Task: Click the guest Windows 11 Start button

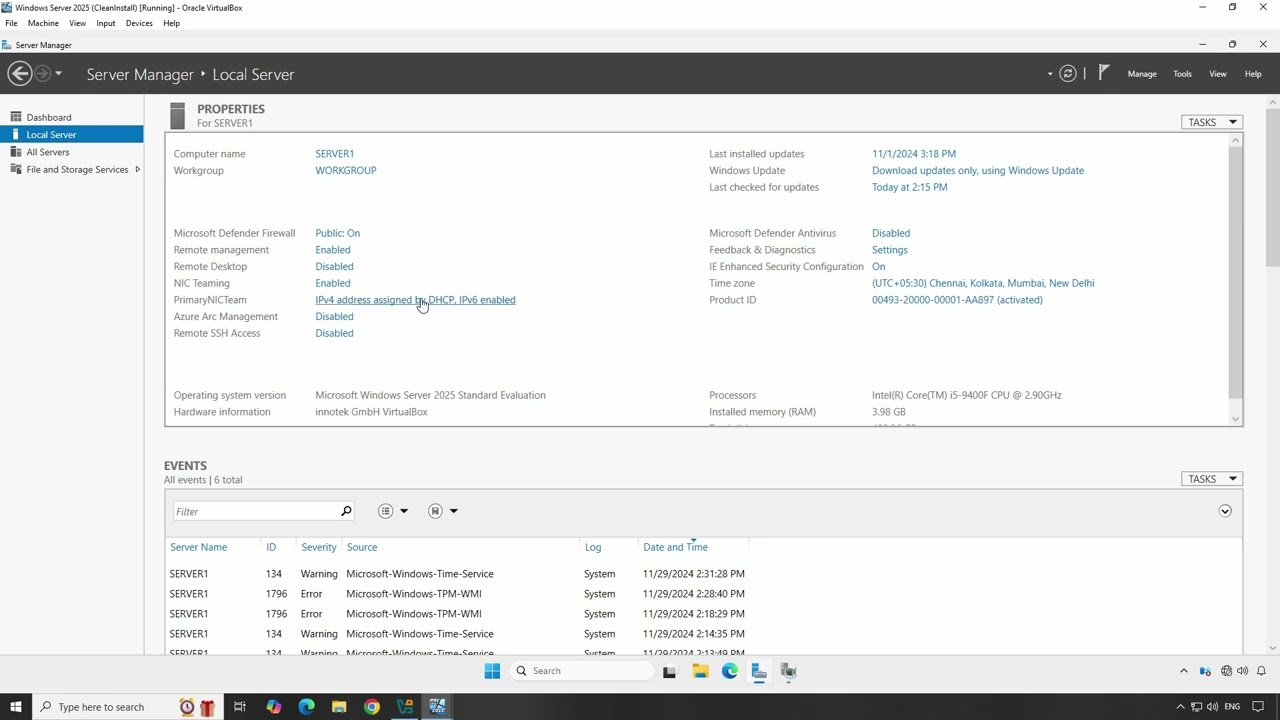Action: point(492,671)
